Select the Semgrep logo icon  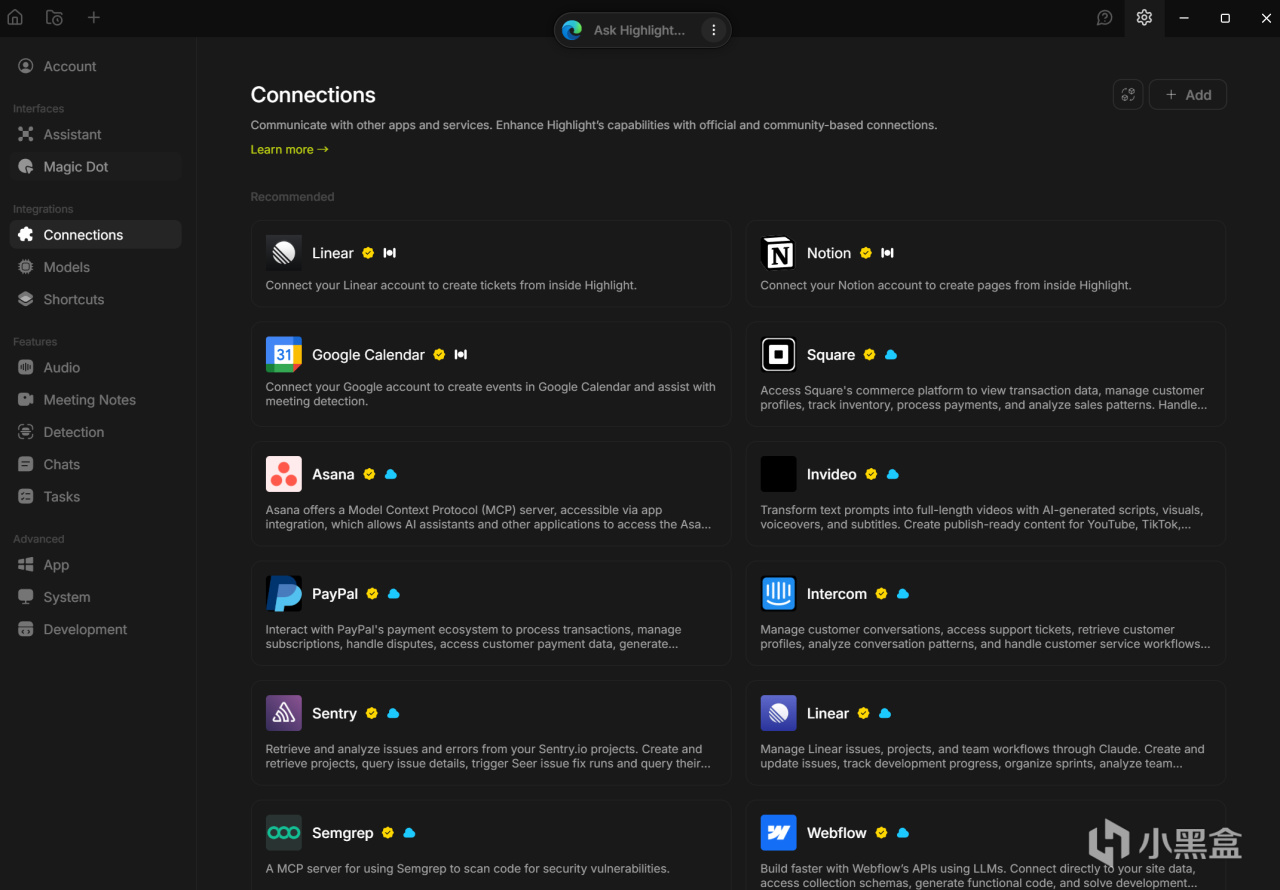pos(284,833)
